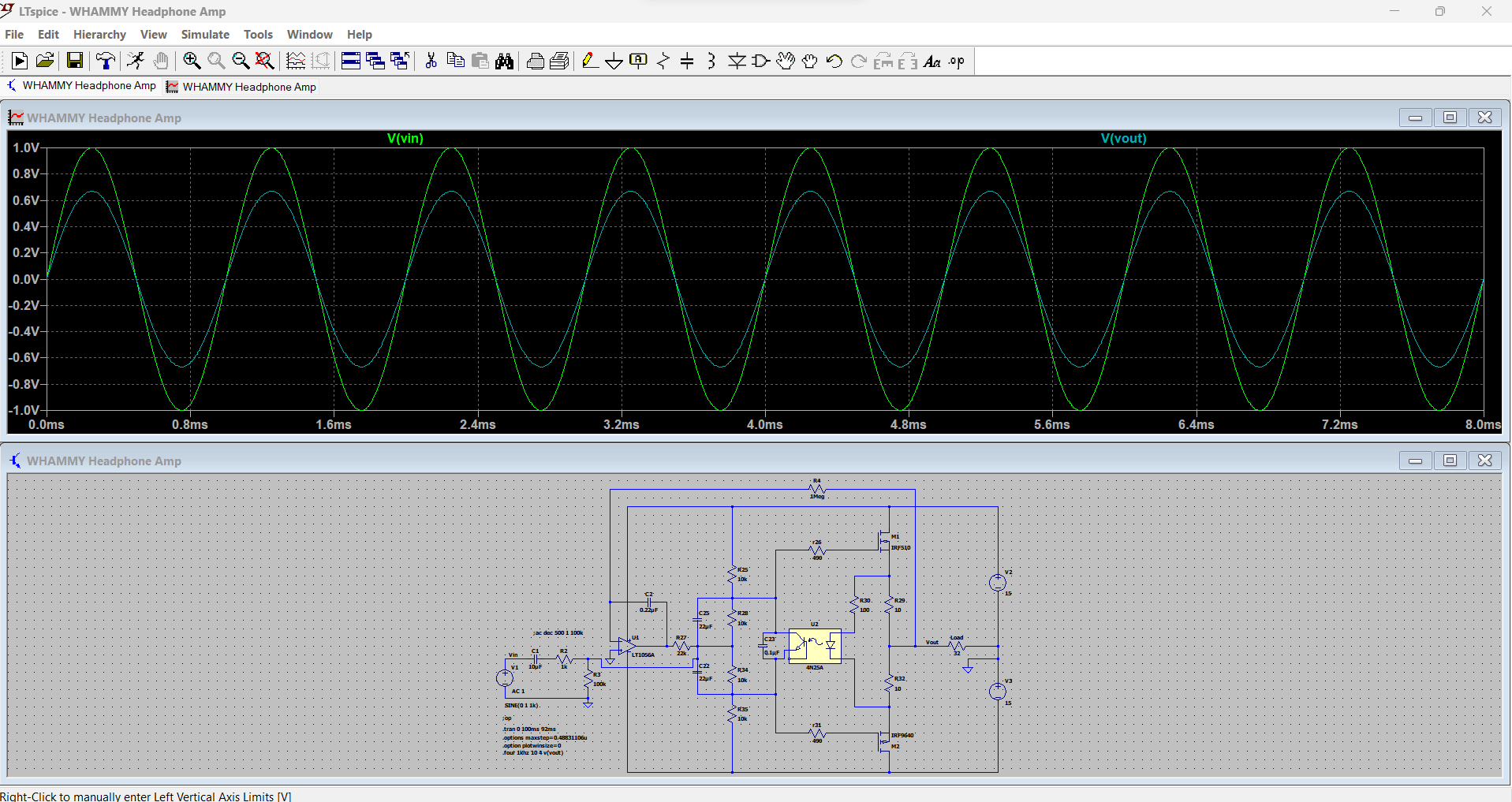Tile windows with the toolbar icon
The image size is (1512, 802).
351,61
